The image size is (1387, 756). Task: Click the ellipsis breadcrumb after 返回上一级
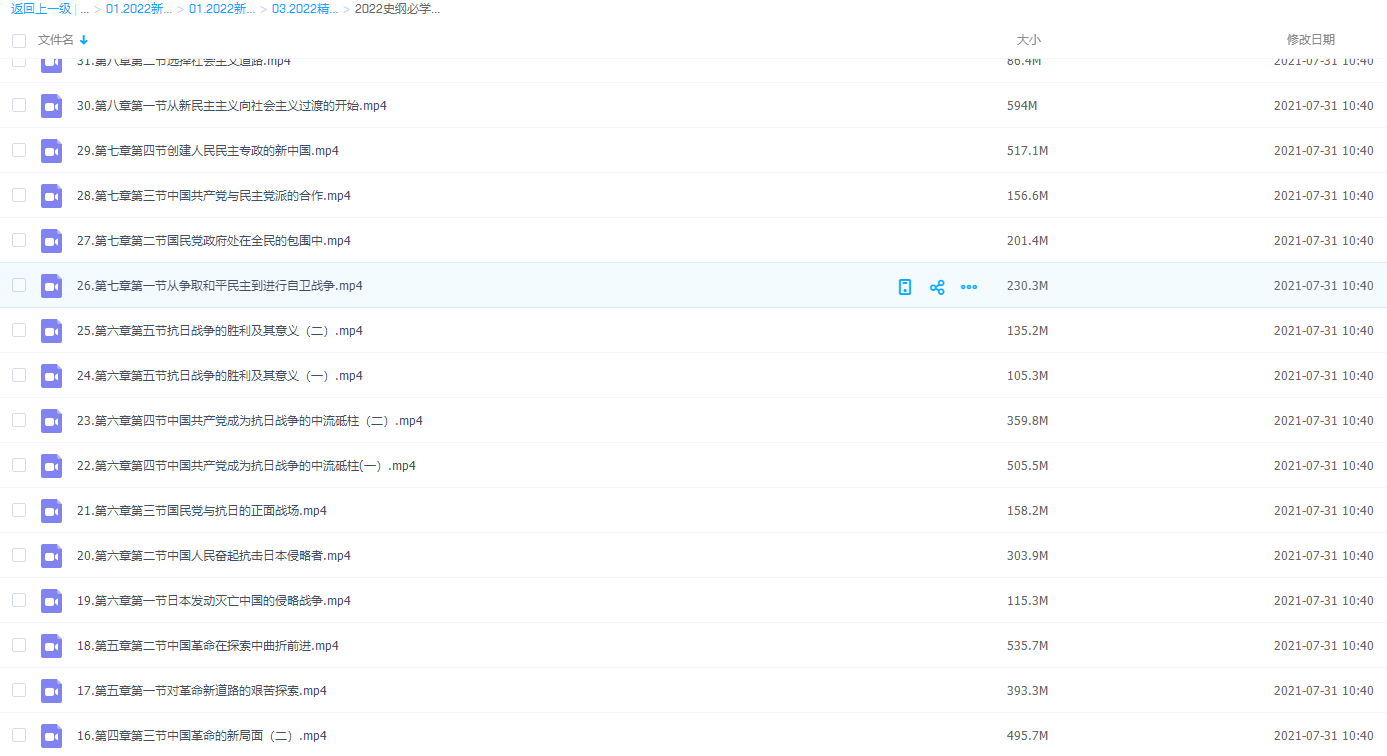pyautogui.click(x=84, y=9)
